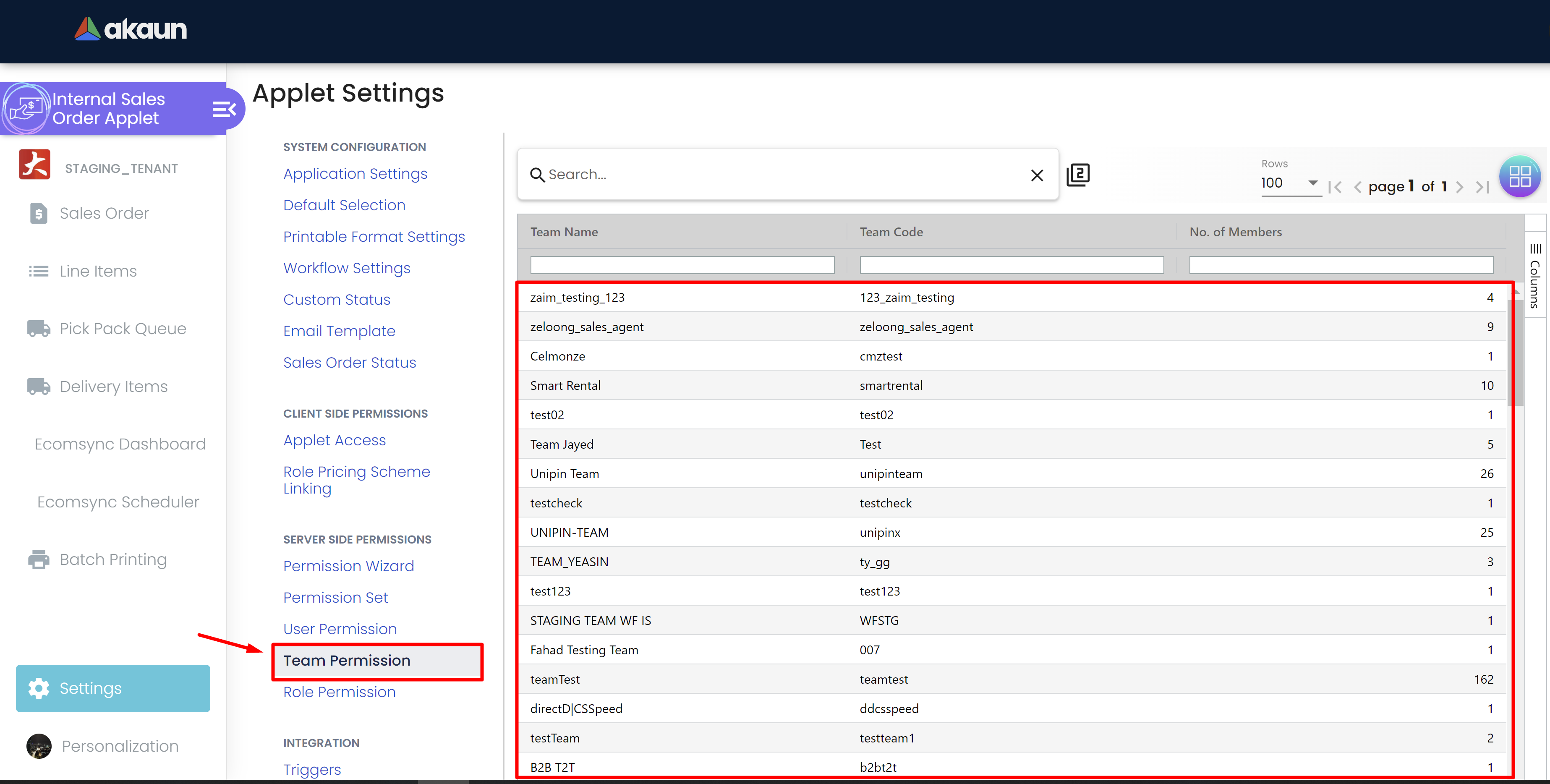Collapse the sidebar with the menu icon
Screen dimensions: 1550x784
[x=224, y=110]
